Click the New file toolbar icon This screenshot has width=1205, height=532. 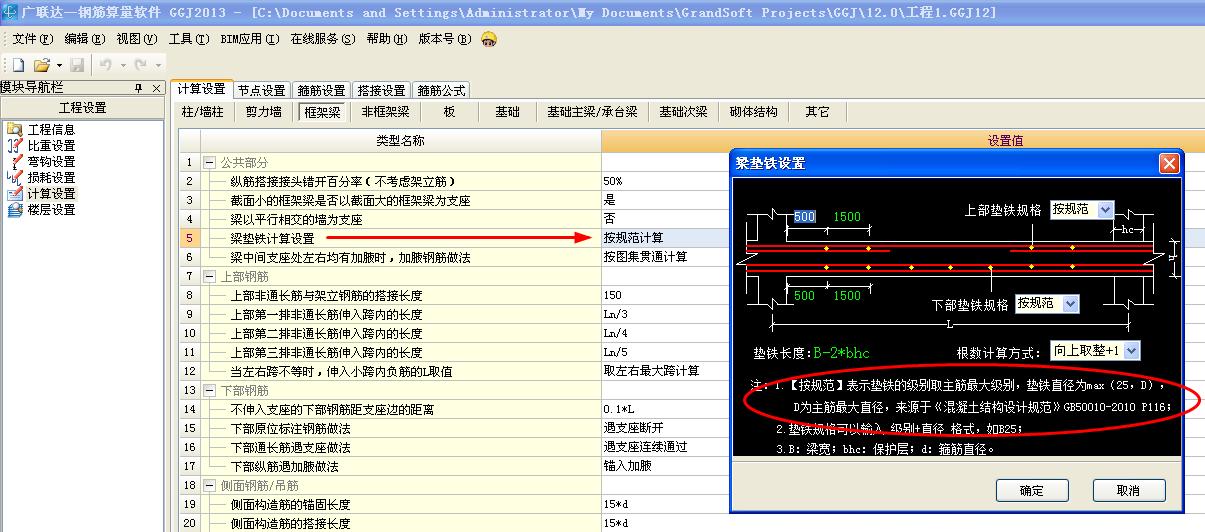coord(17,65)
